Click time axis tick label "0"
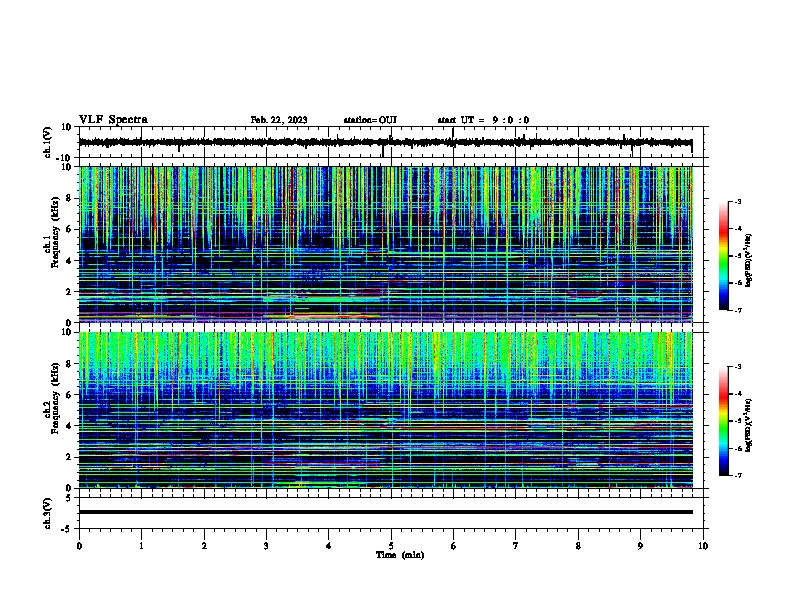The image size is (792, 612). [x=79, y=546]
